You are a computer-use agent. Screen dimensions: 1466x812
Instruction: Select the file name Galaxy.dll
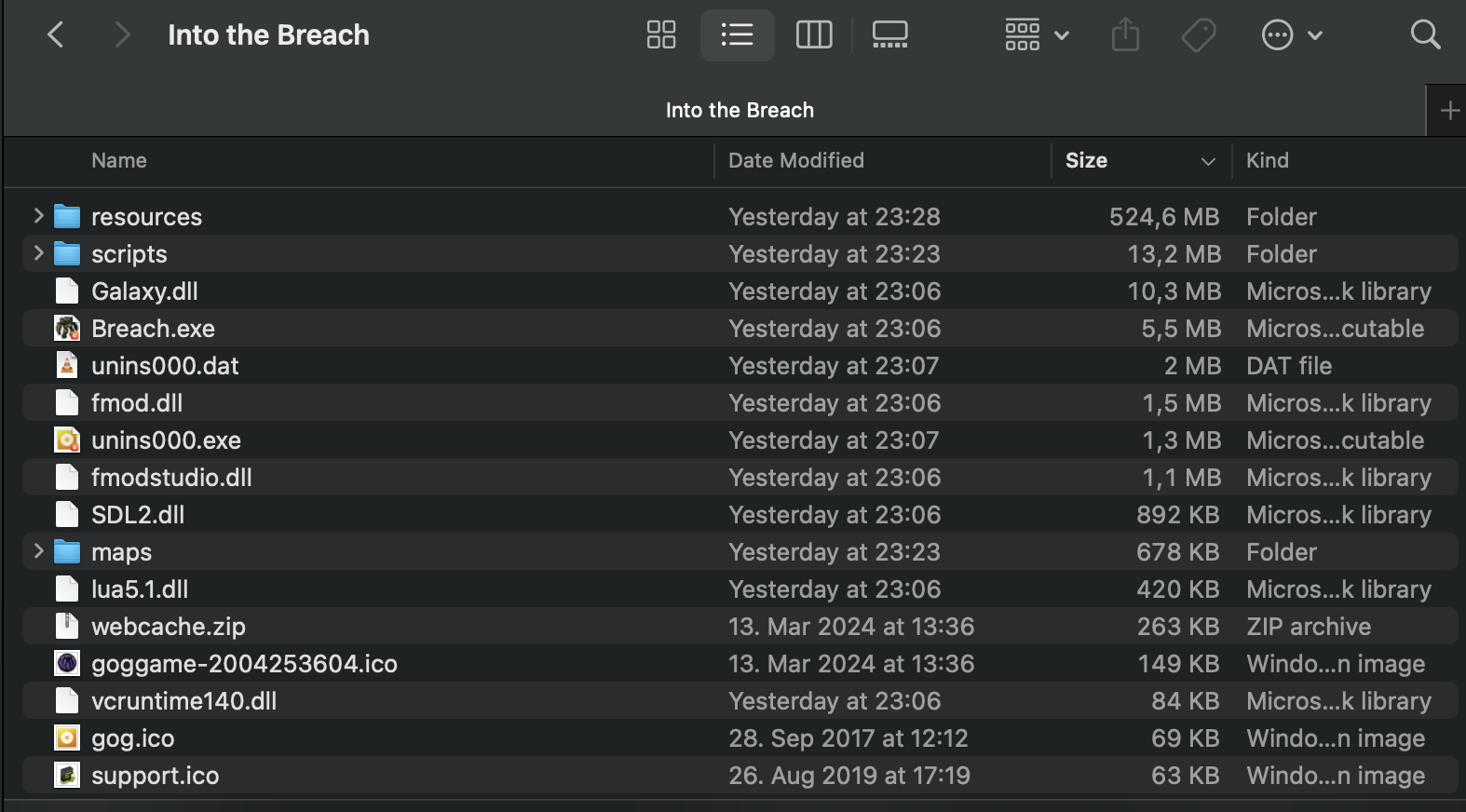click(144, 291)
